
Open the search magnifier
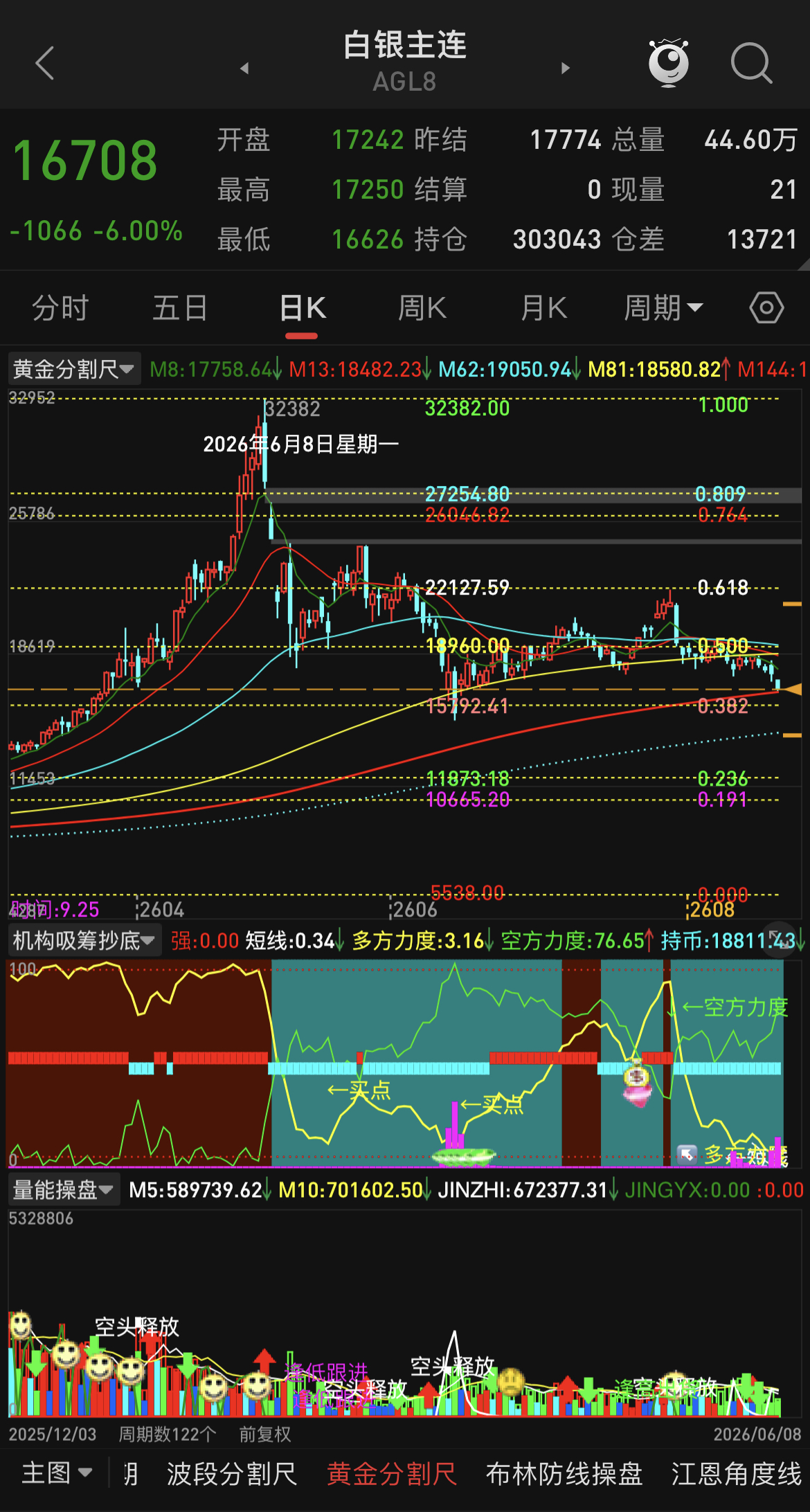[752, 64]
